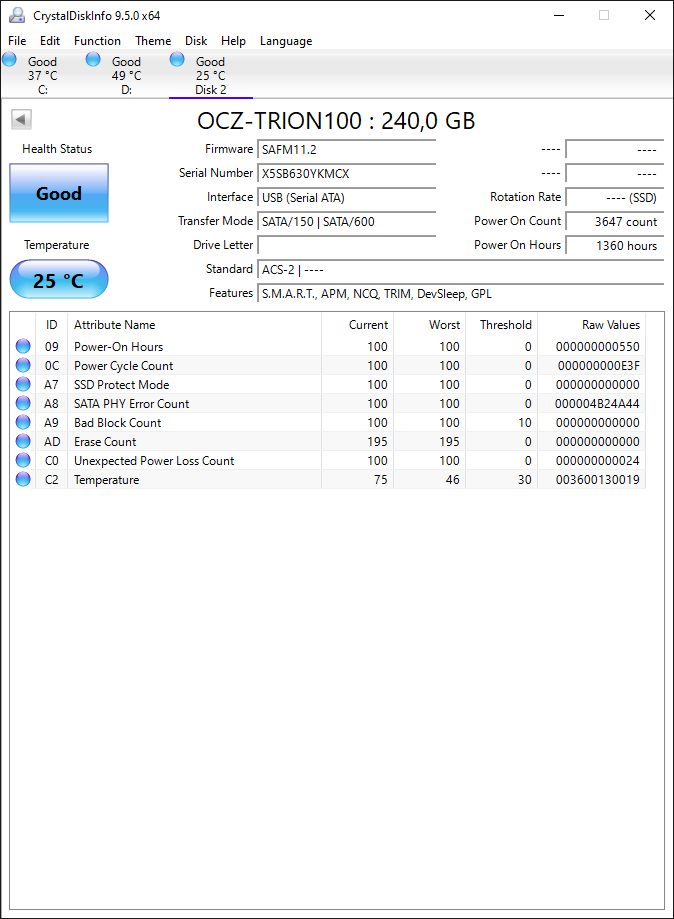Click the empty Drive Letter field
674x919 pixels.
pos(346,246)
